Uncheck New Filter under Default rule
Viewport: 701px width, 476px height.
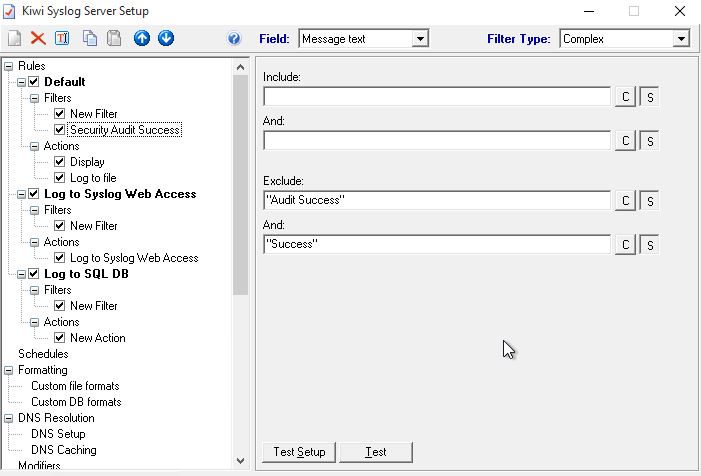coord(59,114)
